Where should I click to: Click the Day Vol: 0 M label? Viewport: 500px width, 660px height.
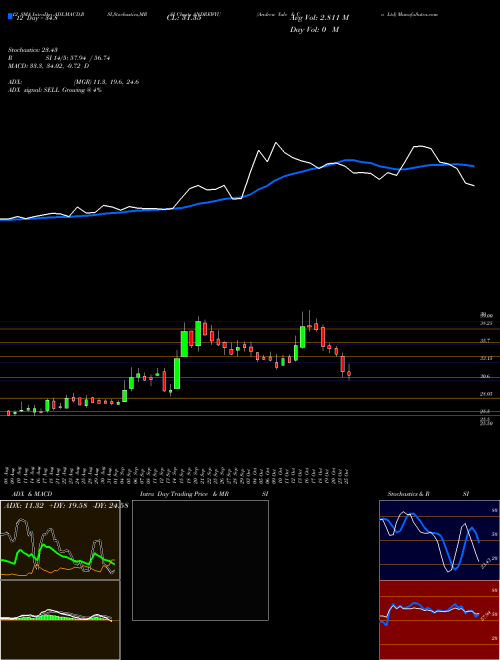(314, 30)
